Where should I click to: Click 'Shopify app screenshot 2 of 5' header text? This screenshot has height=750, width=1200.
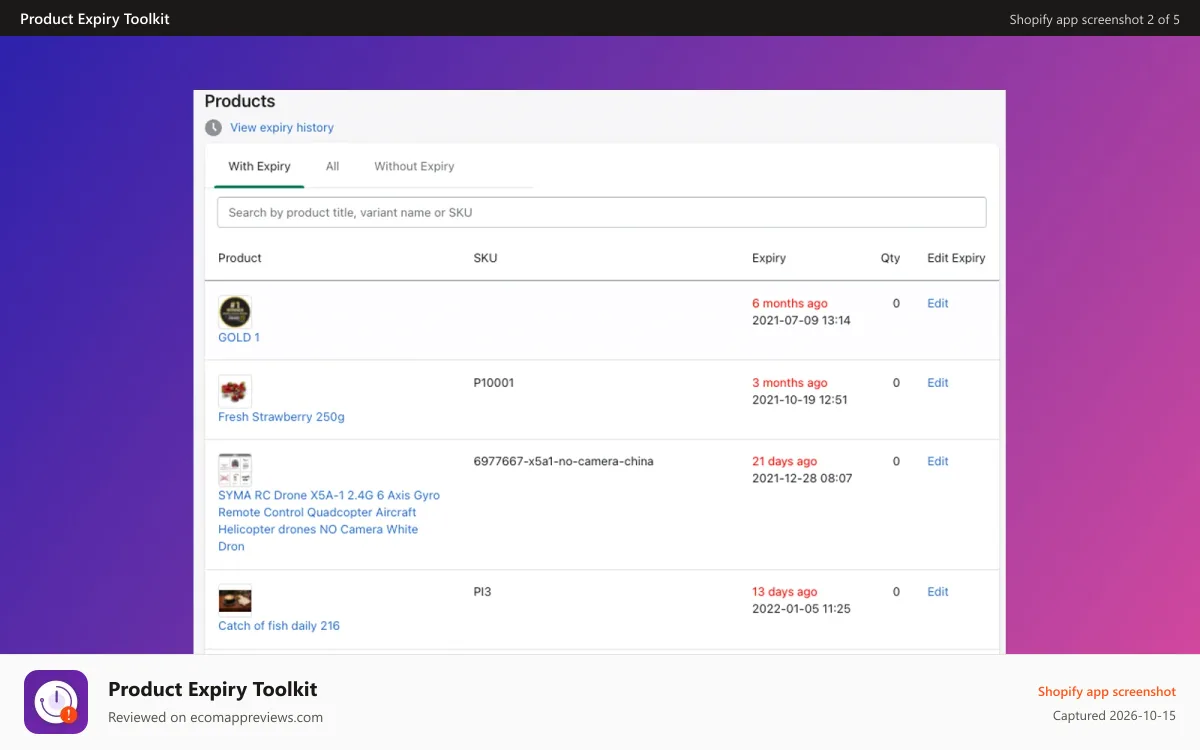point(1095,19)
